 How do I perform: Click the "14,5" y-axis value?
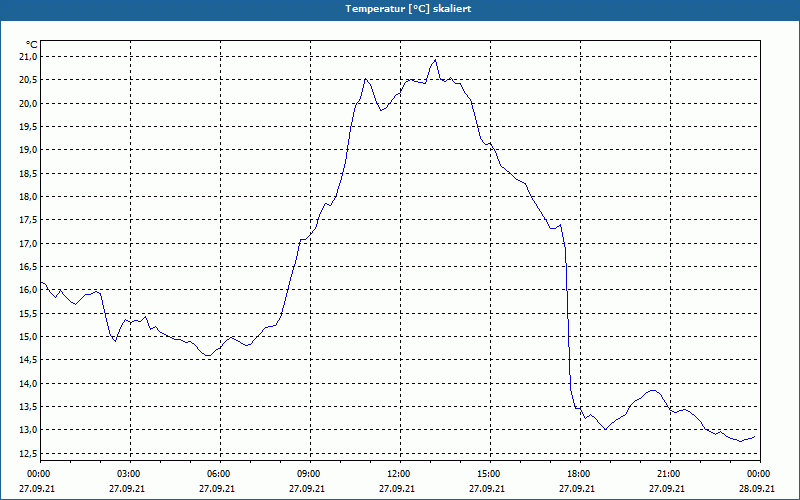coord(29,360)
